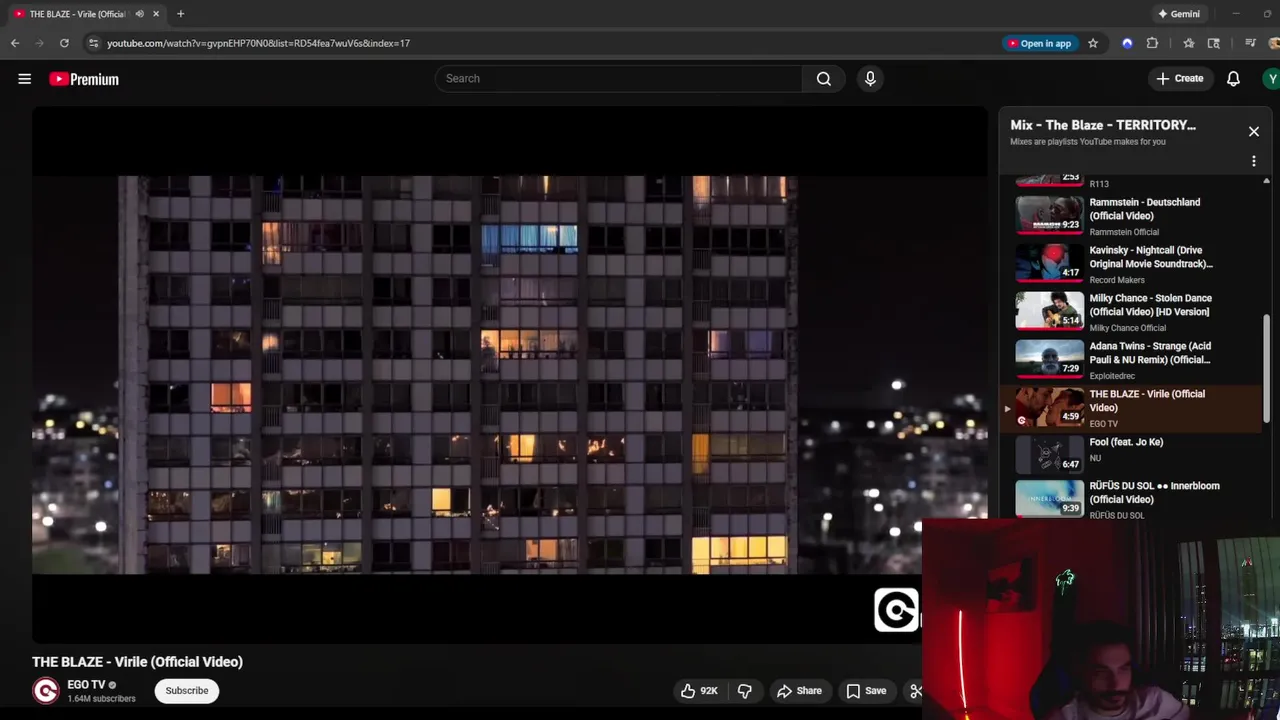Viewport: 1280px width, 720px height.
Task: Open Milky Chance - Stolen Dance title
Action: [x=1150, y=305]
